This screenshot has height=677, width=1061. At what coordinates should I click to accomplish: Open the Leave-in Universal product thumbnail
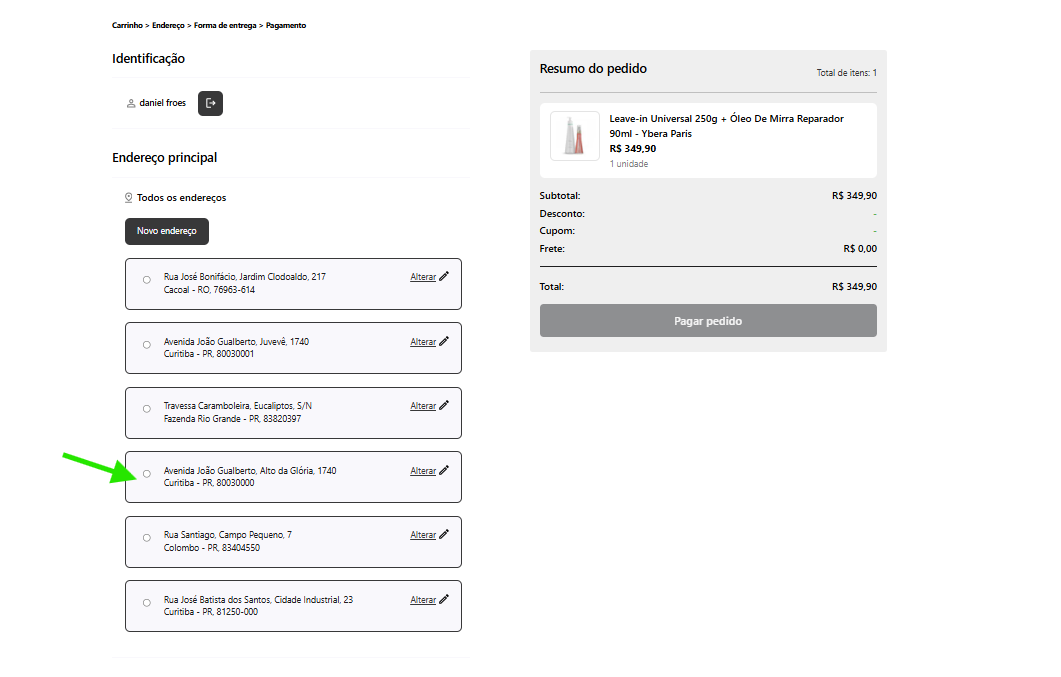(574, 136)
